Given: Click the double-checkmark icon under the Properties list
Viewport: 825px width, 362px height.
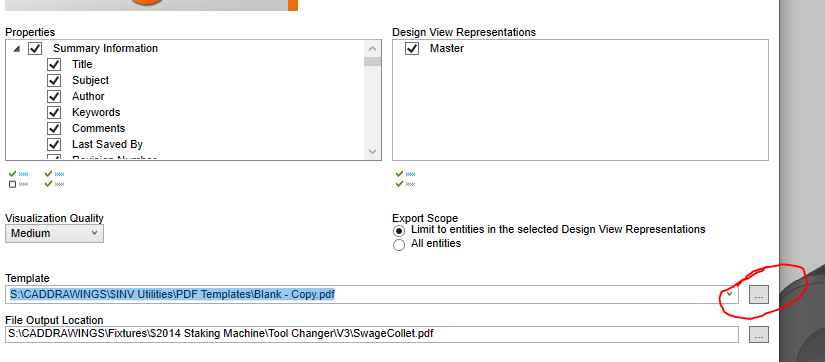Looking at the screenshot, I should click(55, 179).
